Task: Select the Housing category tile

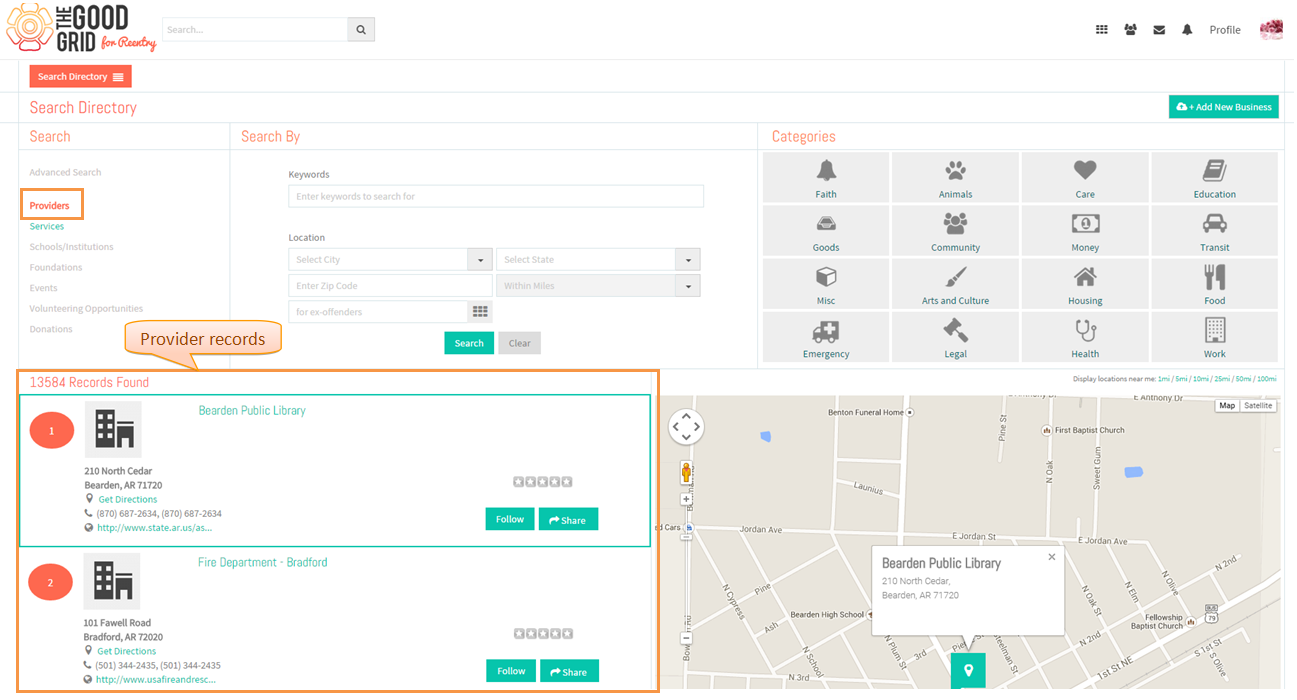Action: coord(1085,283)
